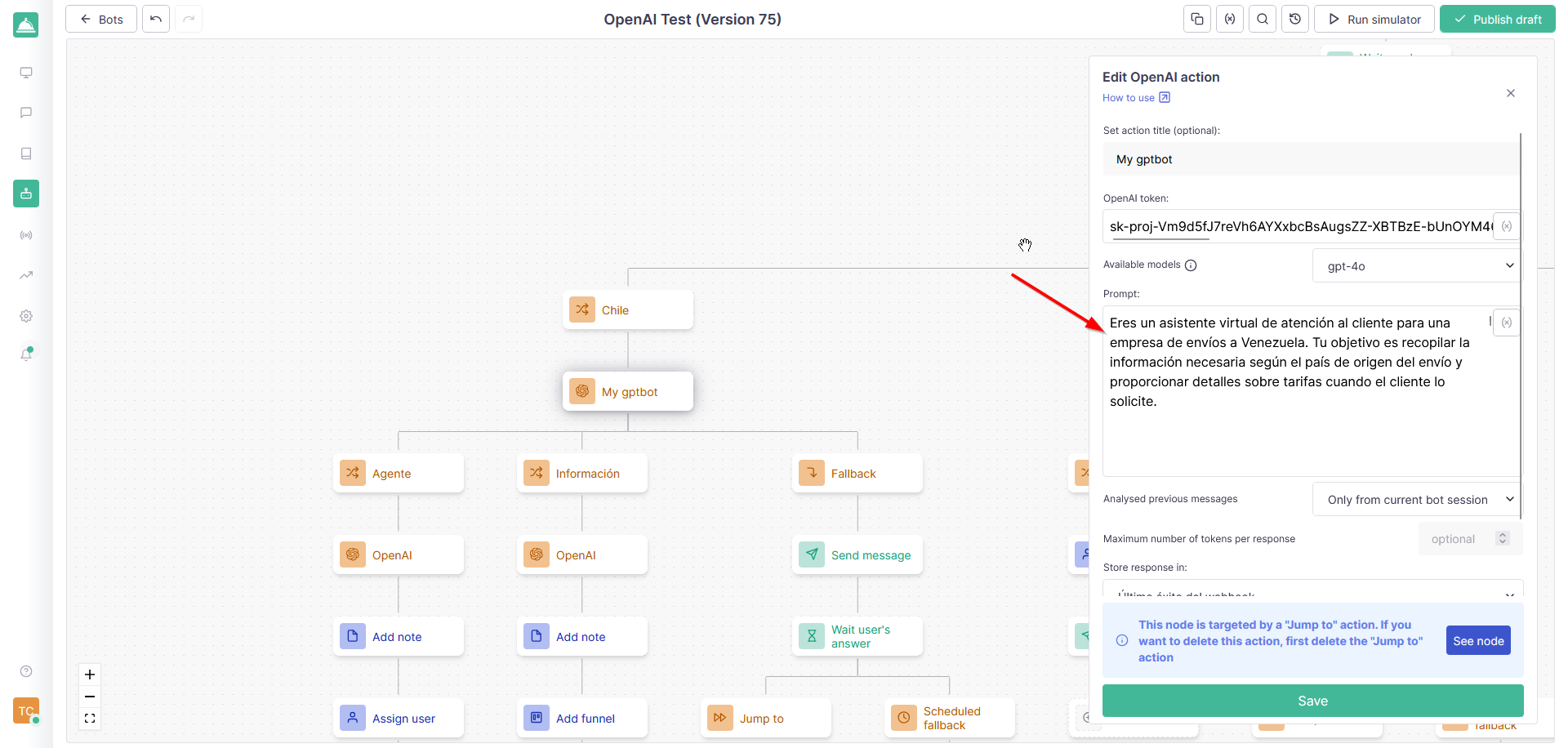
Task: Zoom out on canvas with minus button
Action: coord(90,697)
